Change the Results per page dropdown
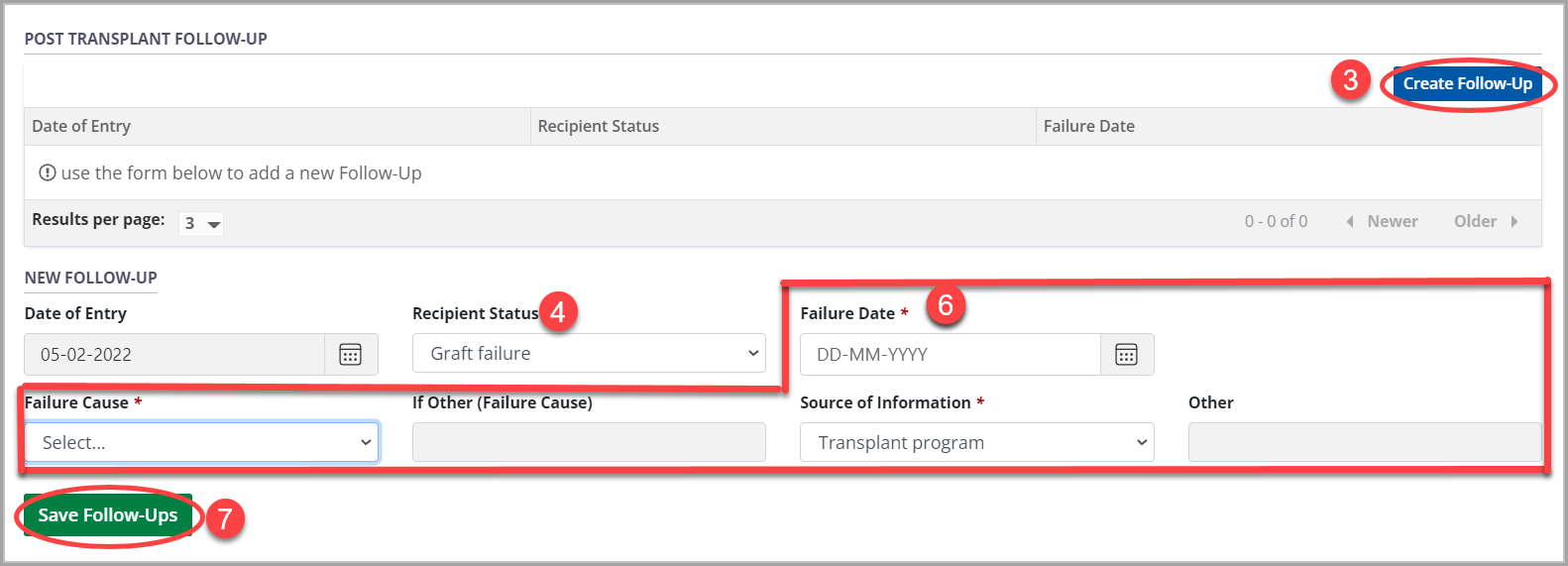1568x566 pixels. tap(201, 223)
